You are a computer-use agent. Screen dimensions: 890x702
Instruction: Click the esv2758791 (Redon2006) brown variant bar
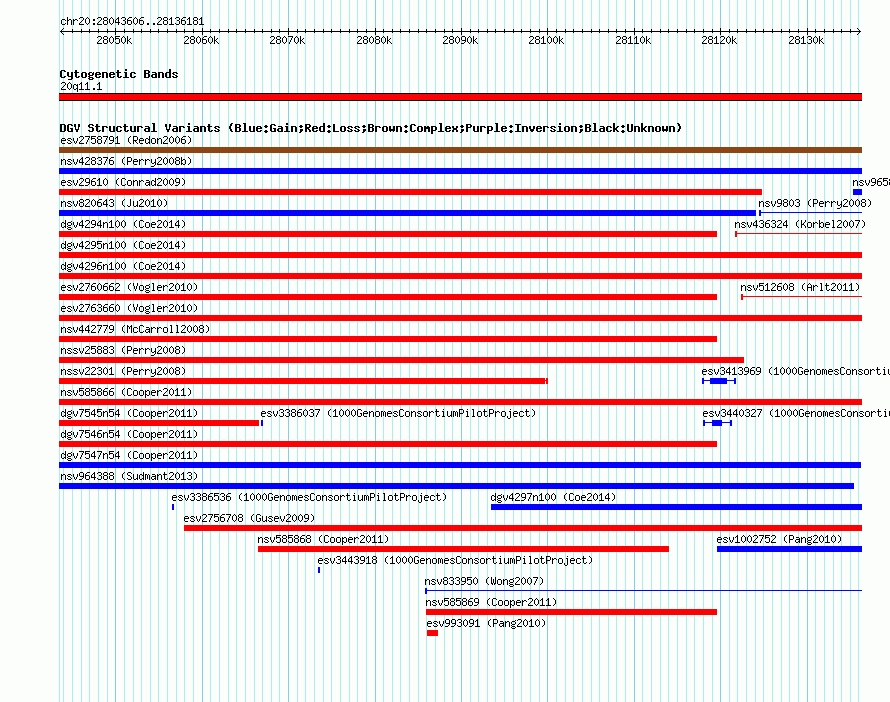(x=460, y=150)
